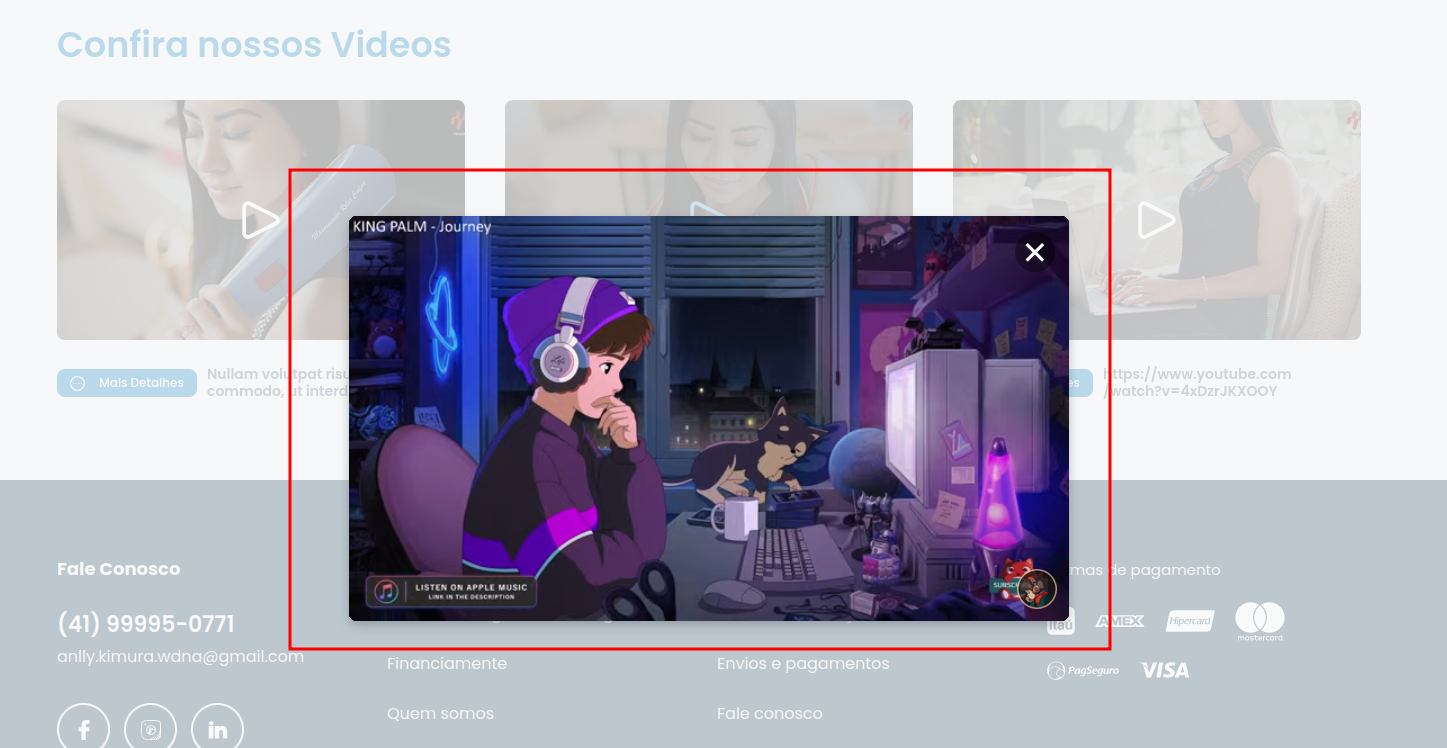This screenshot has width=1447, height=748.
Task: Click the anlly.kimura.wdna@gmail.com email
Action: 180,657
